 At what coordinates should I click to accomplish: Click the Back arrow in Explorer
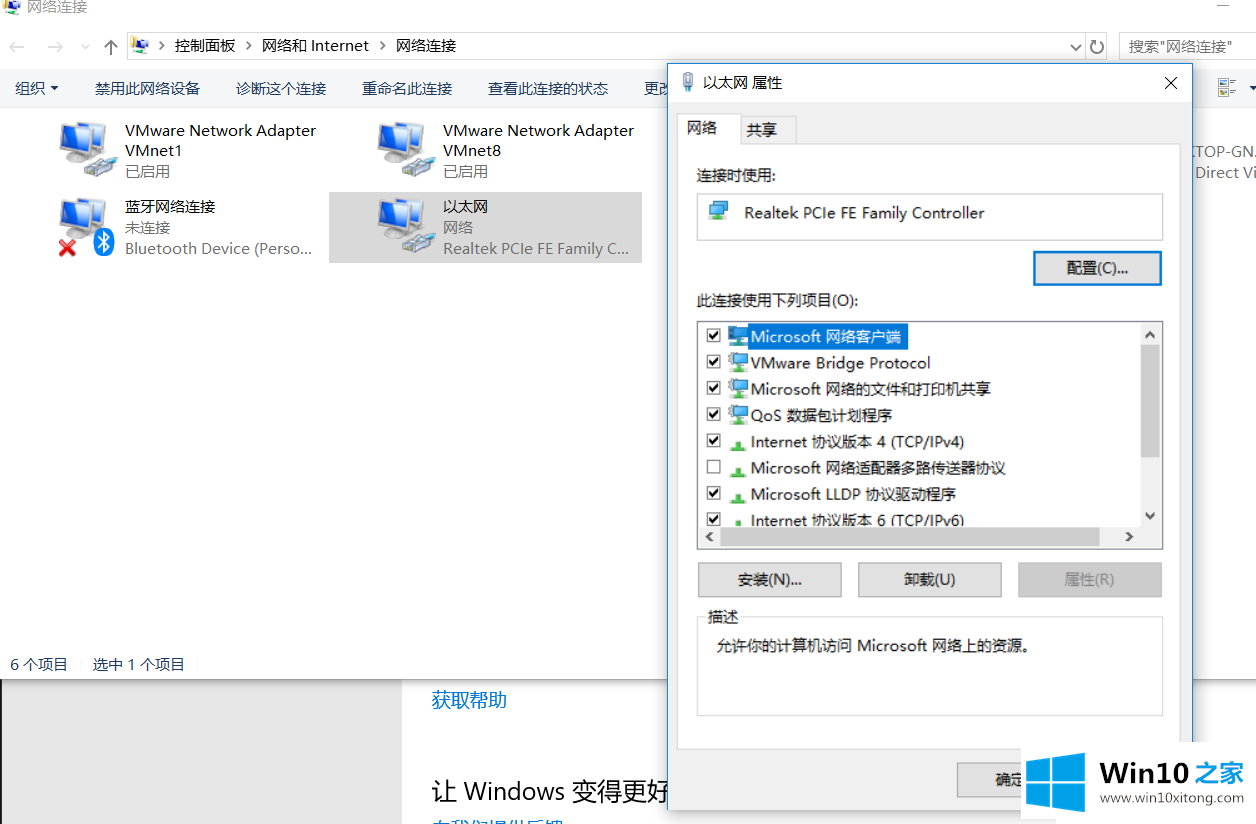click(x=18, y=47)
